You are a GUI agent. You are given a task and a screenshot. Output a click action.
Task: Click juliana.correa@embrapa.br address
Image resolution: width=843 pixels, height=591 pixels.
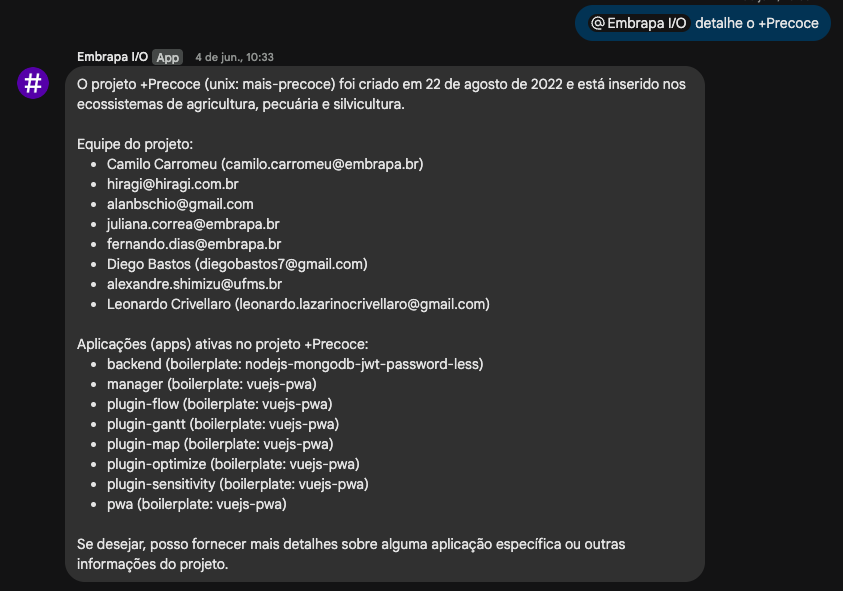tap(193, 224)
